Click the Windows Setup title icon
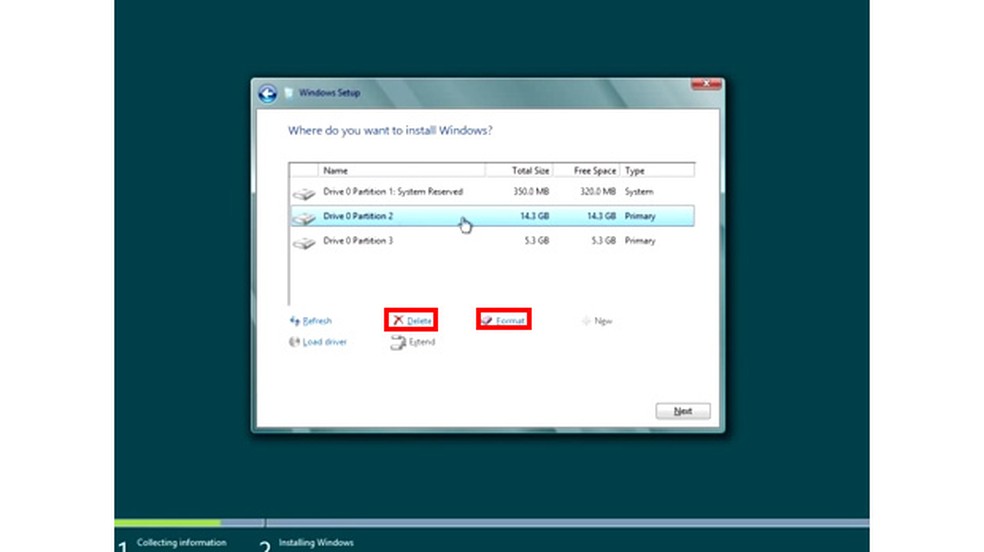The width and height of the screenshot is (984, 552). pyautogui.click(x=289, y=93)
